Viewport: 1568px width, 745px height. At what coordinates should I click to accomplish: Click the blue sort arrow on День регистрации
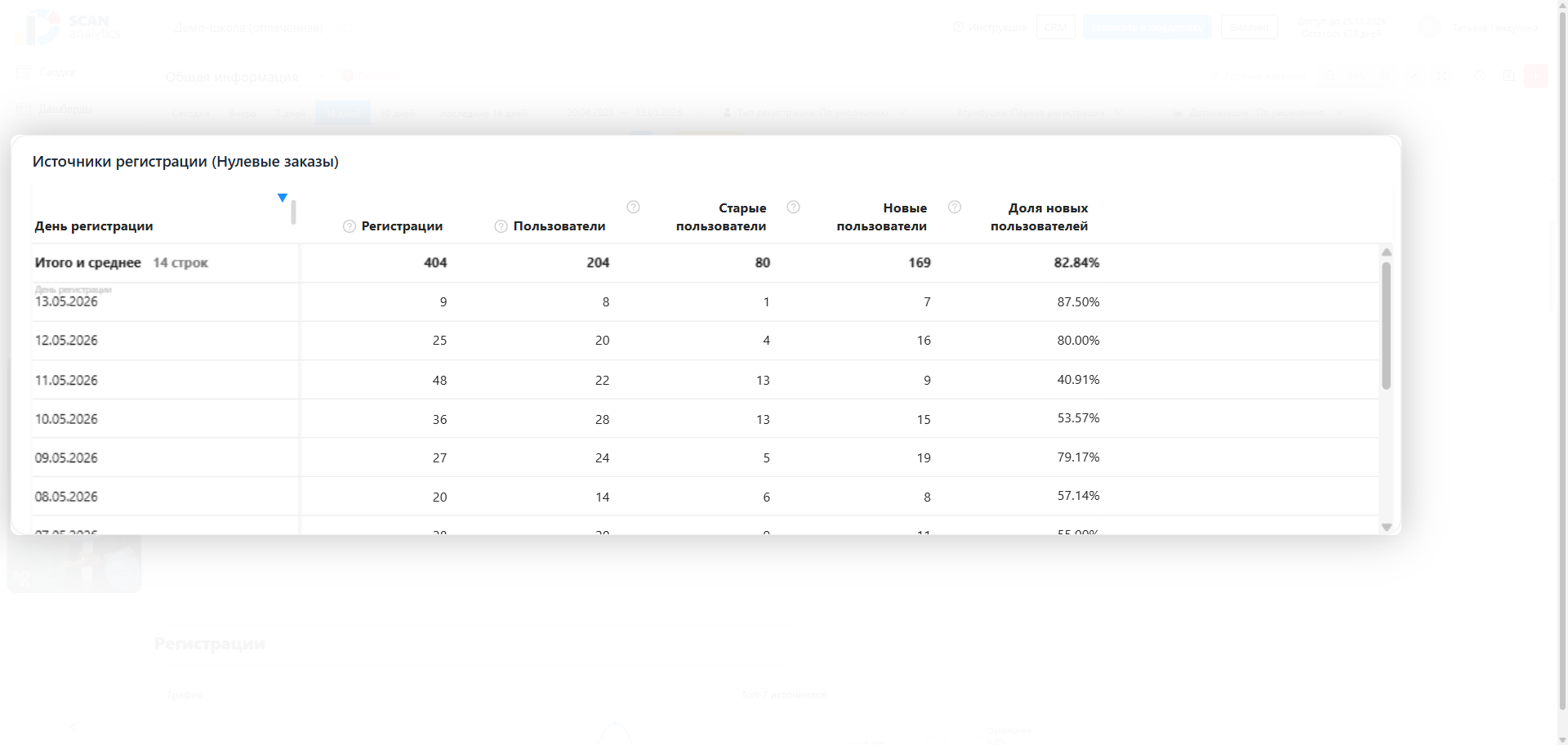[x=283, y=198]
